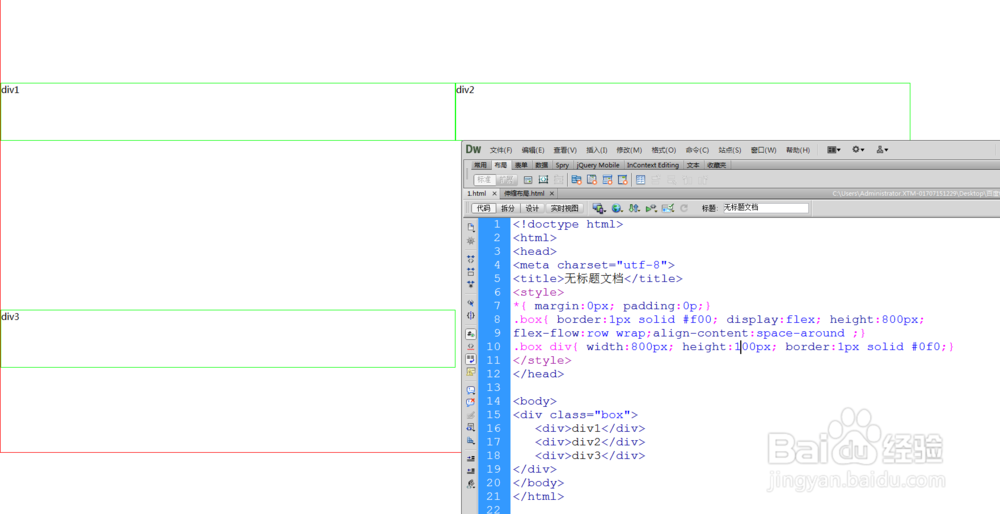
Task: Toggle Syntax Error Alerts in info bar
Action: 471,371
